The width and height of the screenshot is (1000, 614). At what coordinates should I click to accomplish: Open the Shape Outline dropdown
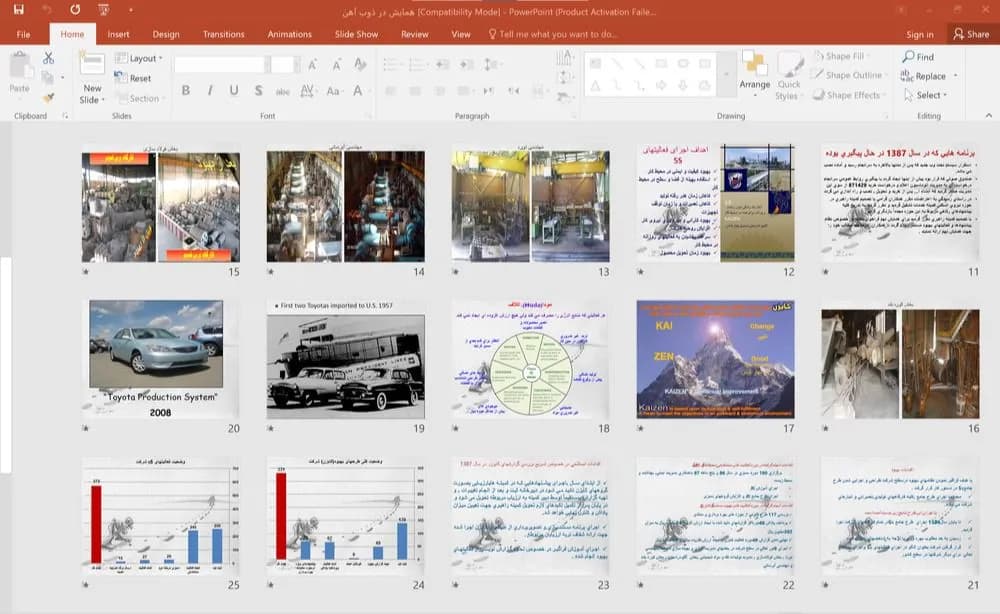[850, 75]
